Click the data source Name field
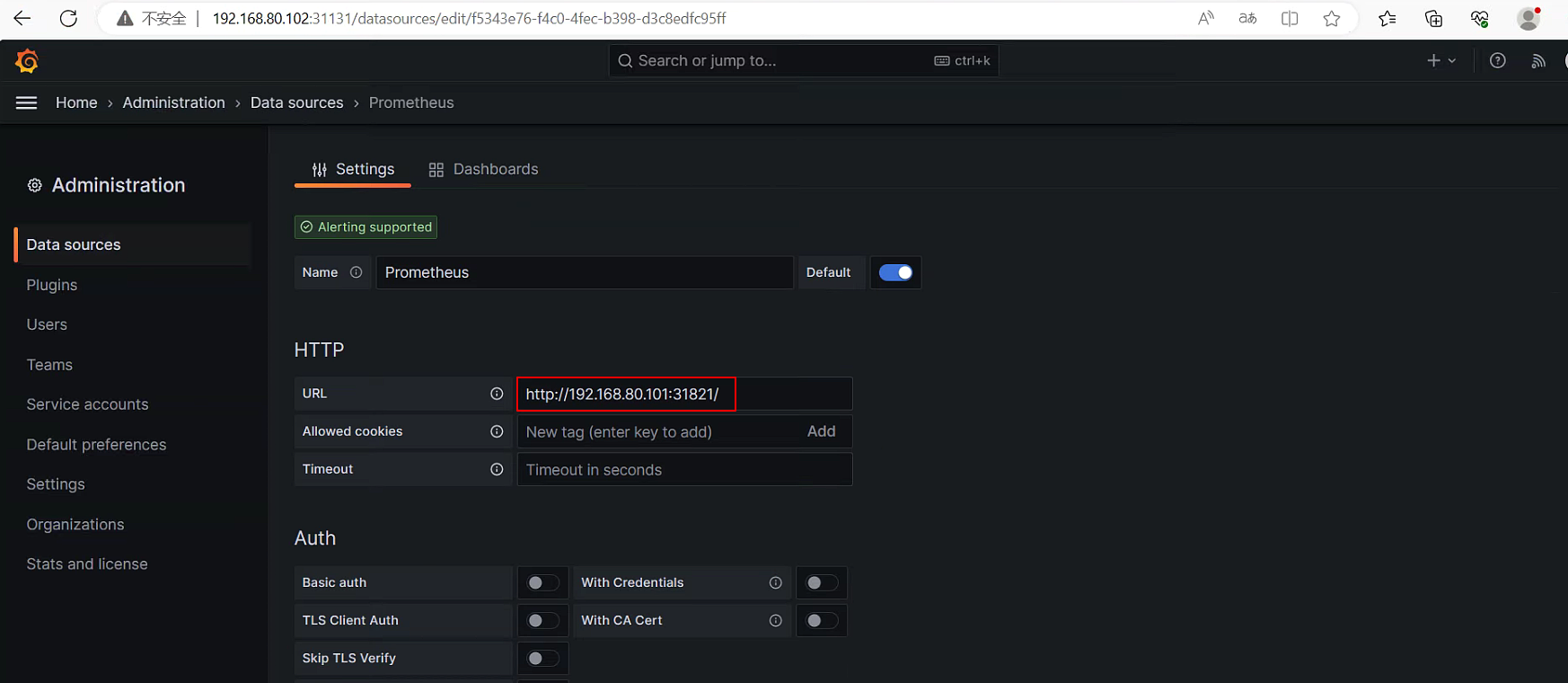Viewport: 1568px width, 683px height. [584, 272]
